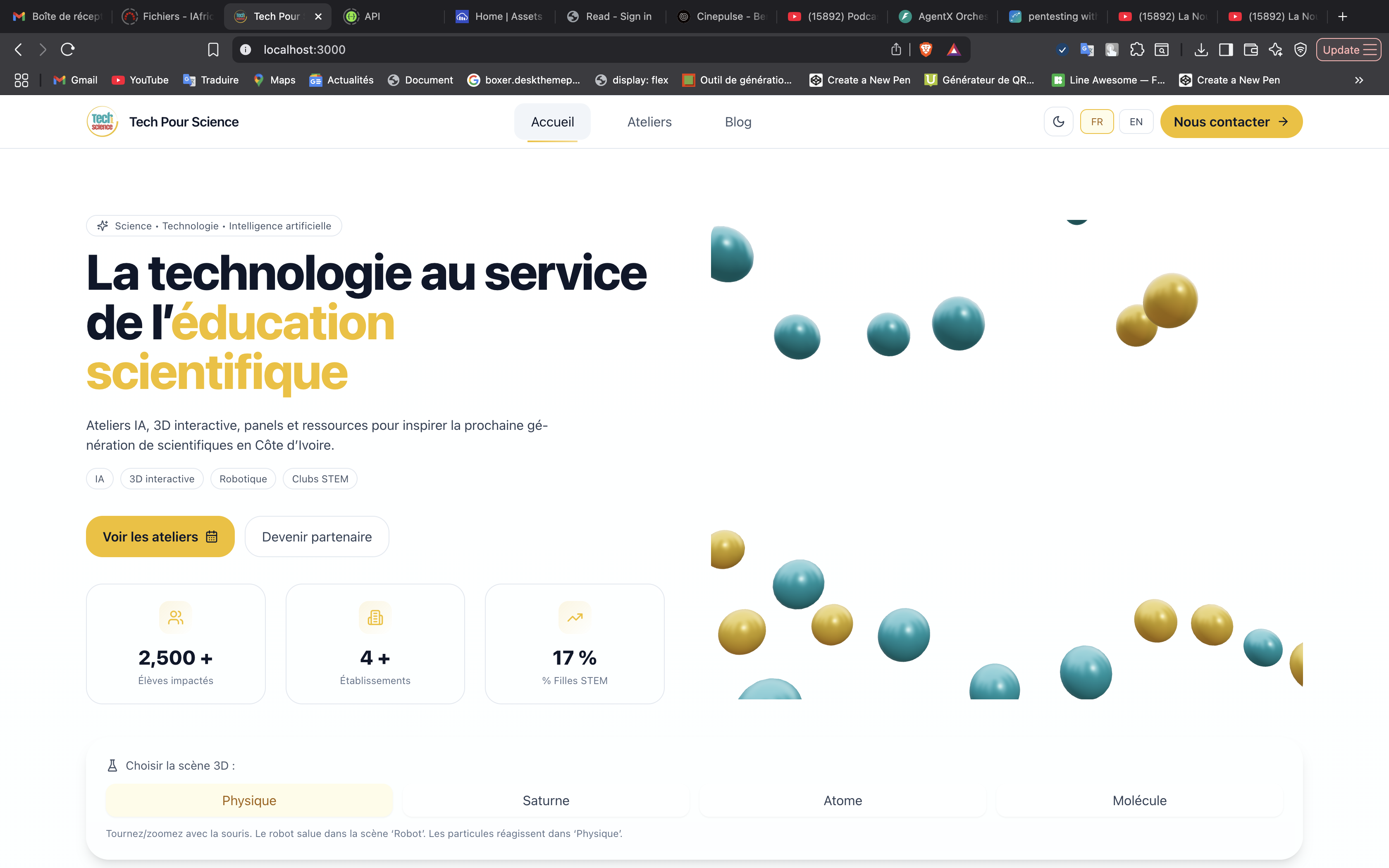Click the Voir les ateliers button
This screenshot has height=868, width=1389.
point(160,536)
